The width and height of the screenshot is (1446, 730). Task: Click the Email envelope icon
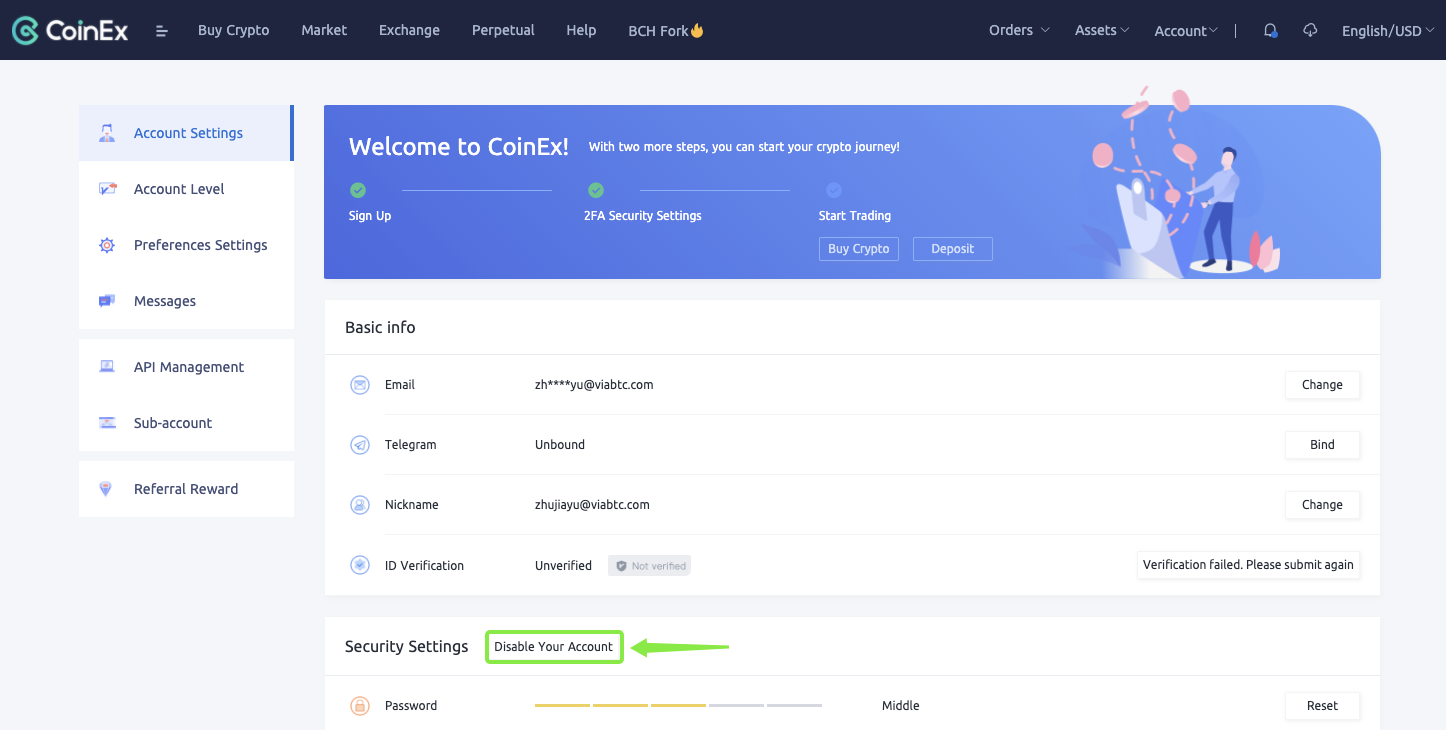[360, 385]
